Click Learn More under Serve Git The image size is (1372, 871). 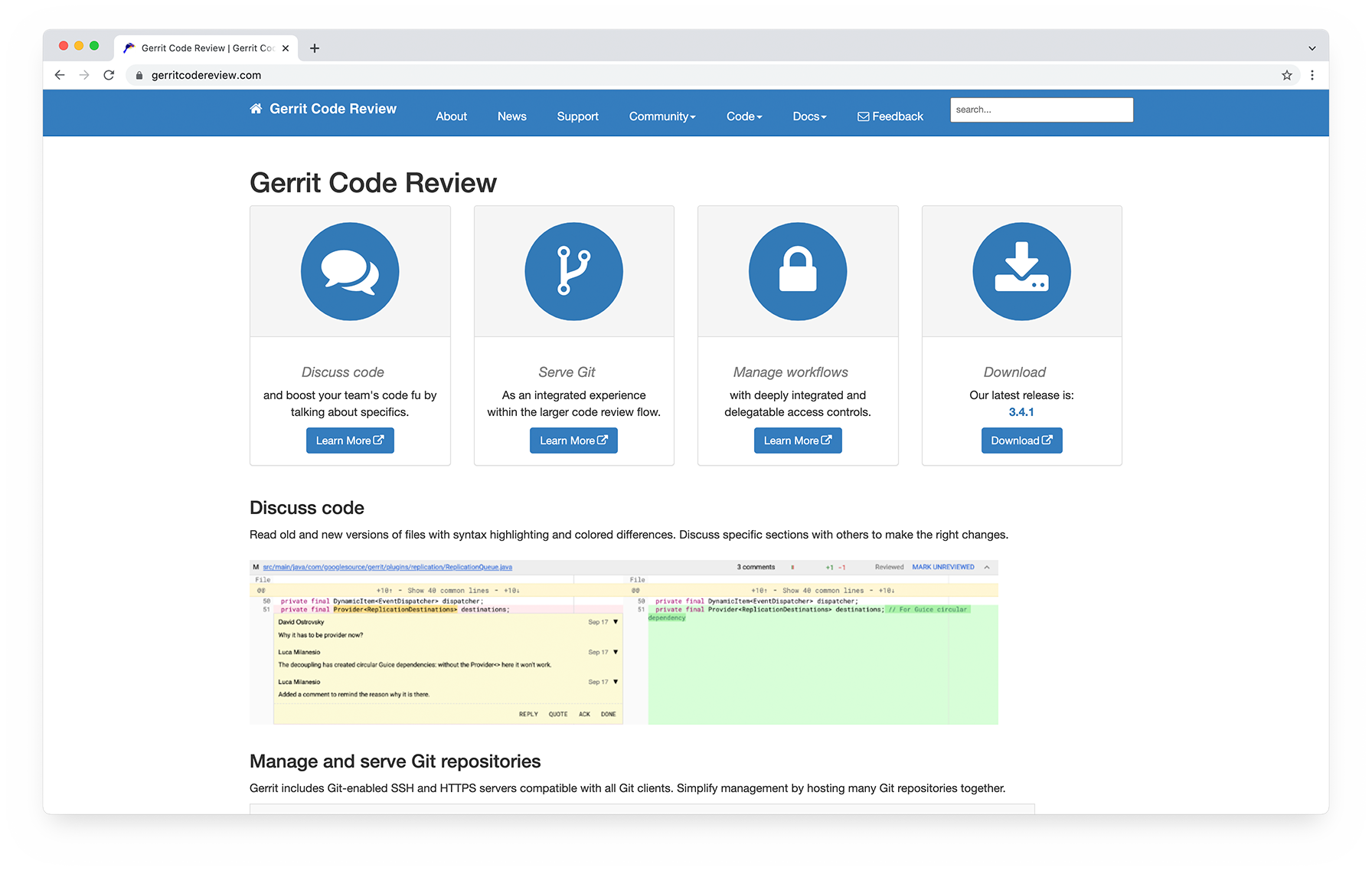point(573,440)
